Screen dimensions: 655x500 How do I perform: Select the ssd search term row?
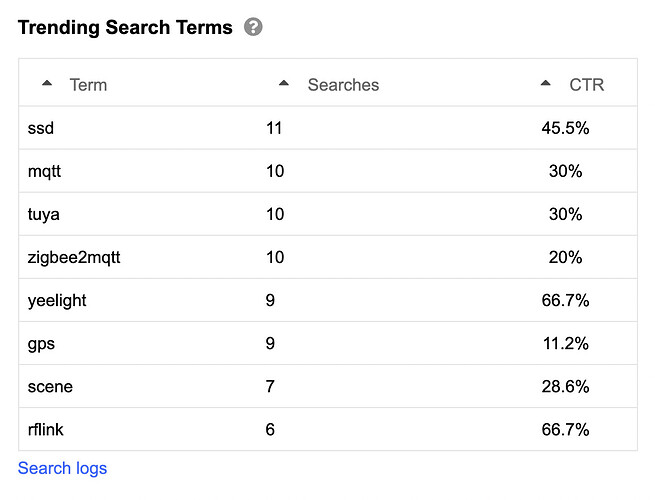(x=328, y=128)
